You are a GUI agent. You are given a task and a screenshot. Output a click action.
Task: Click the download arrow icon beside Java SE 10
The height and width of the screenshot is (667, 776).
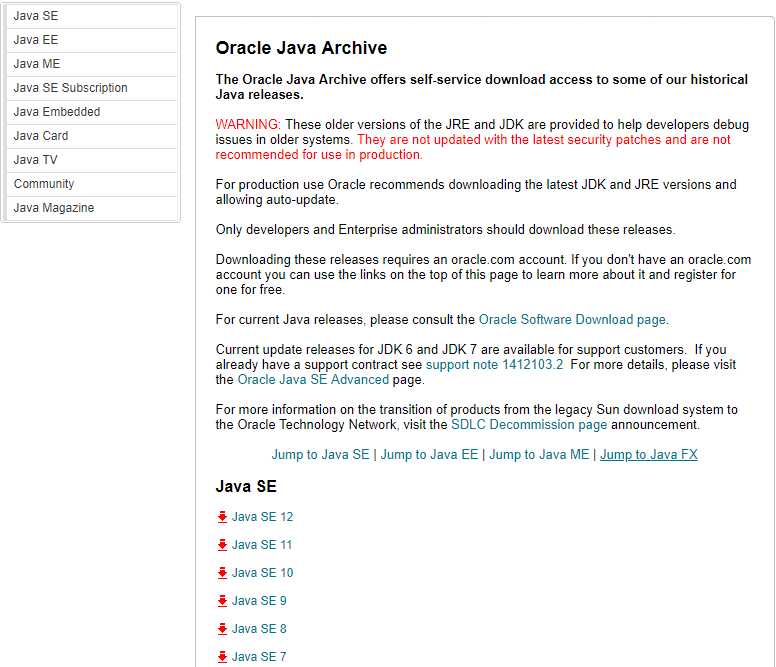[222, 573]
